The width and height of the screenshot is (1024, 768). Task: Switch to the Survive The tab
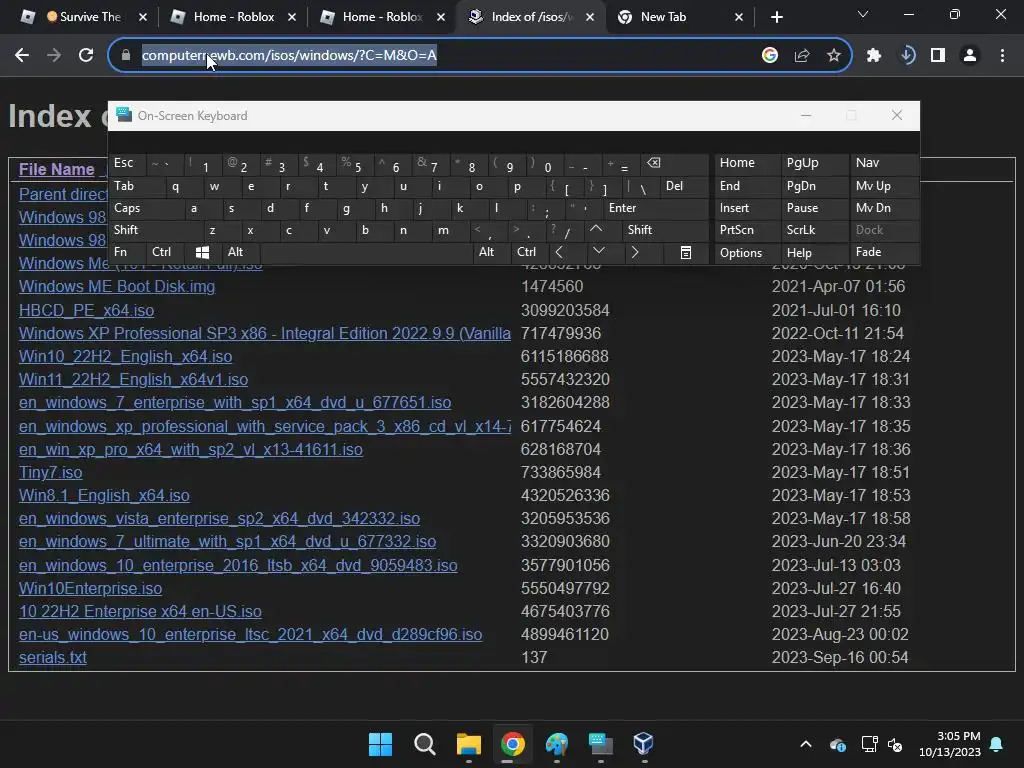click(x=83, y=17)
